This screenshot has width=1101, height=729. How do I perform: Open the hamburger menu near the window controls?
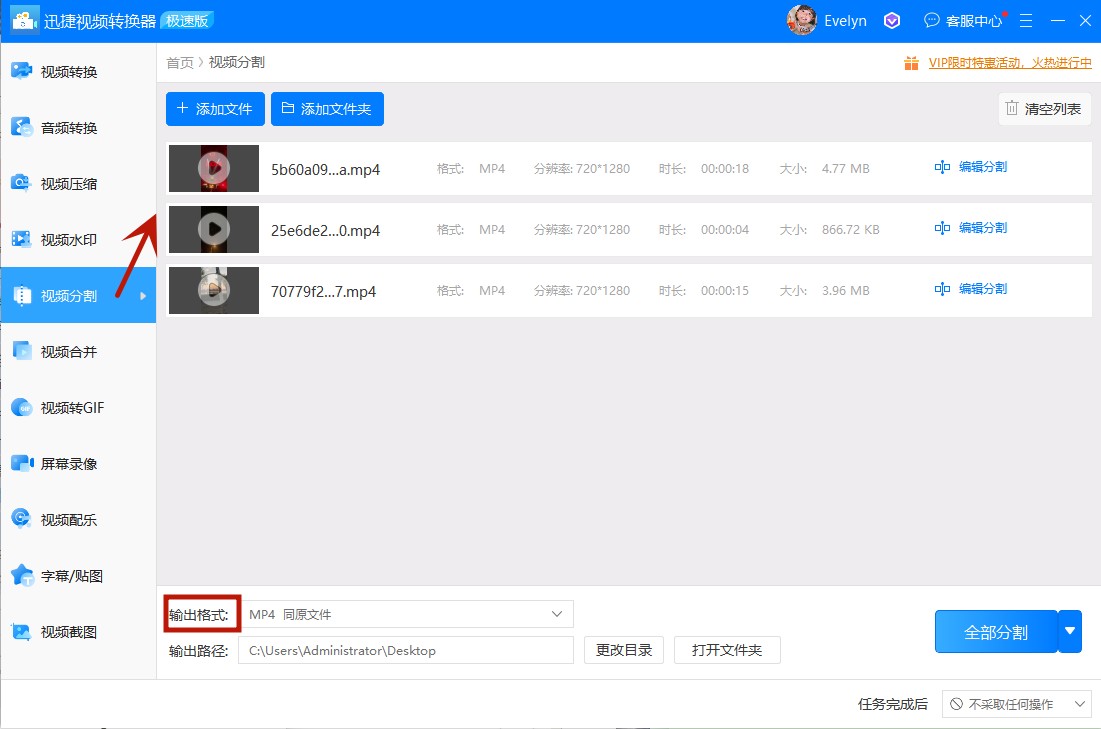1025,20
